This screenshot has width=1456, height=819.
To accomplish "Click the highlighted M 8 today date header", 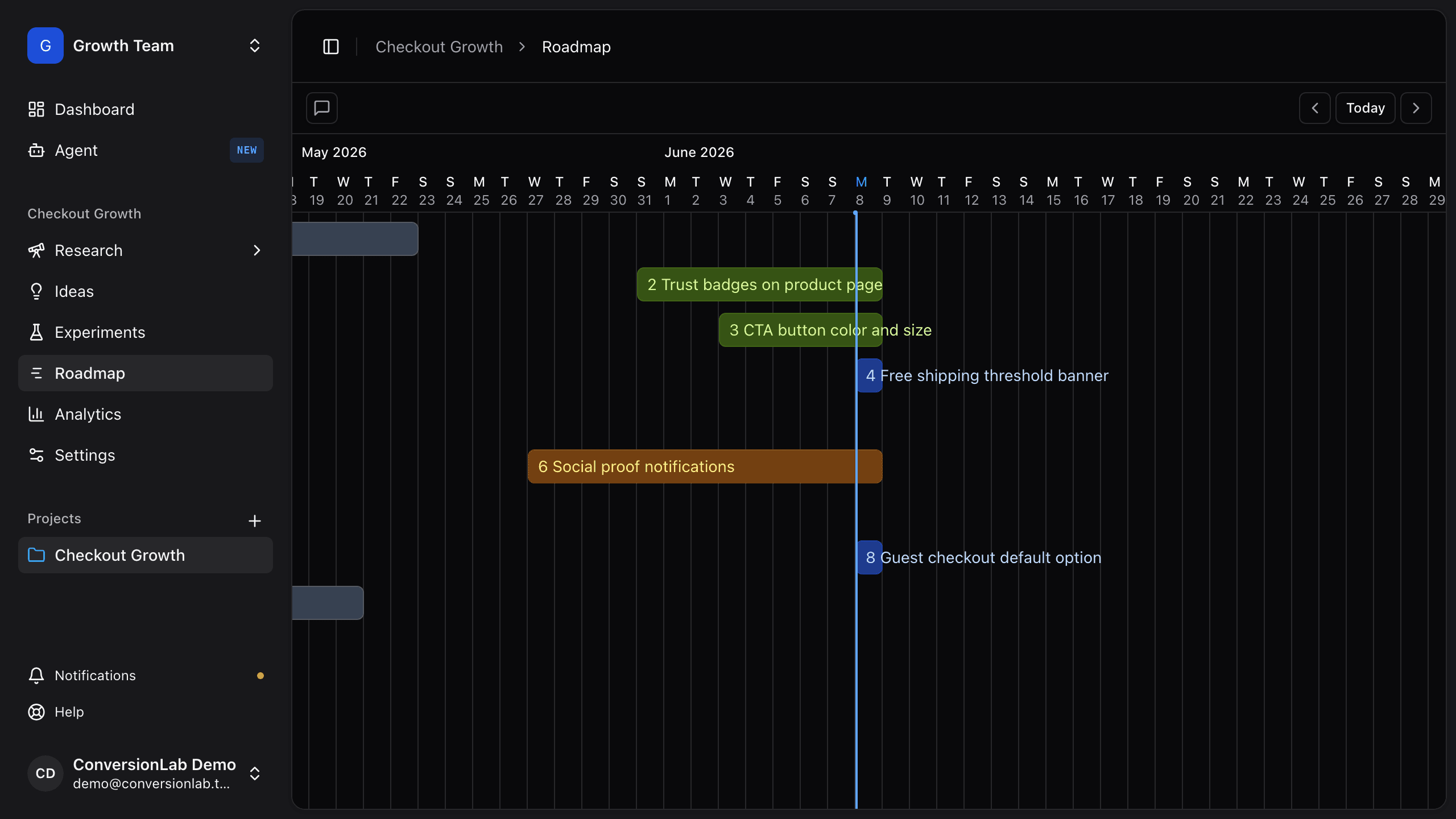I will [861, 191].
